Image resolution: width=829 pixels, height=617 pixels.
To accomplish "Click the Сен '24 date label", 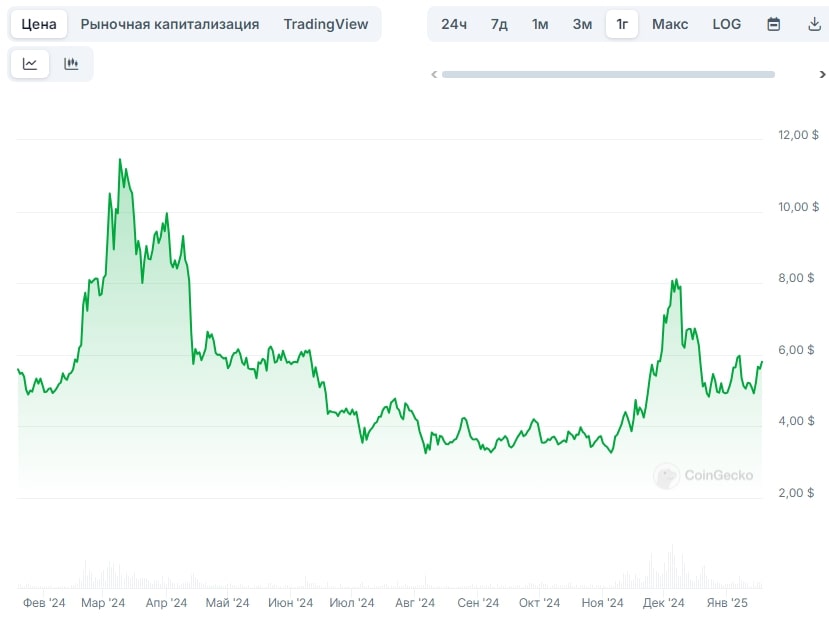I will click(x=478, y=603).
